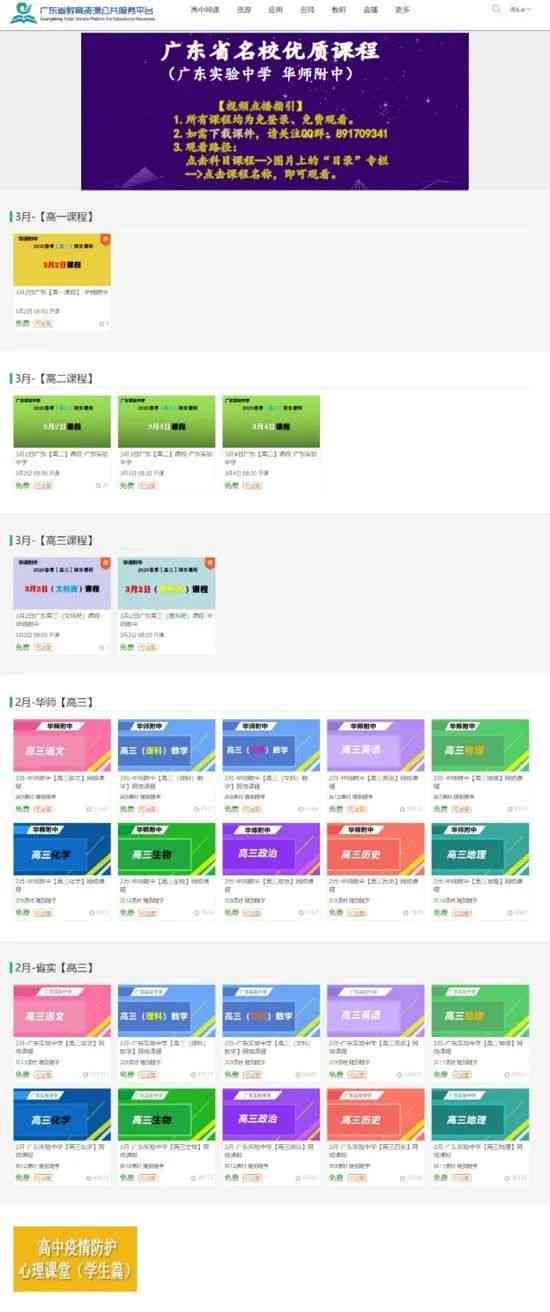Screen dimensions: 550x1312
Task: Select the 高中网课 navigation tab
Action: pyautogui.click(x=205, y=9)
